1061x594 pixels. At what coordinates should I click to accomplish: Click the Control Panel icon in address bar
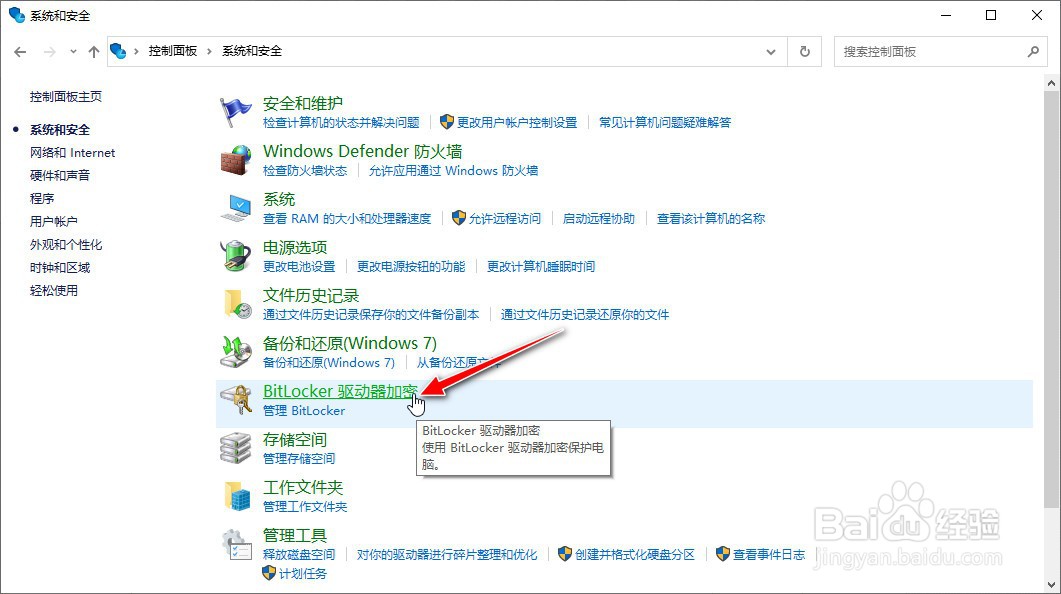click(118, 51)
